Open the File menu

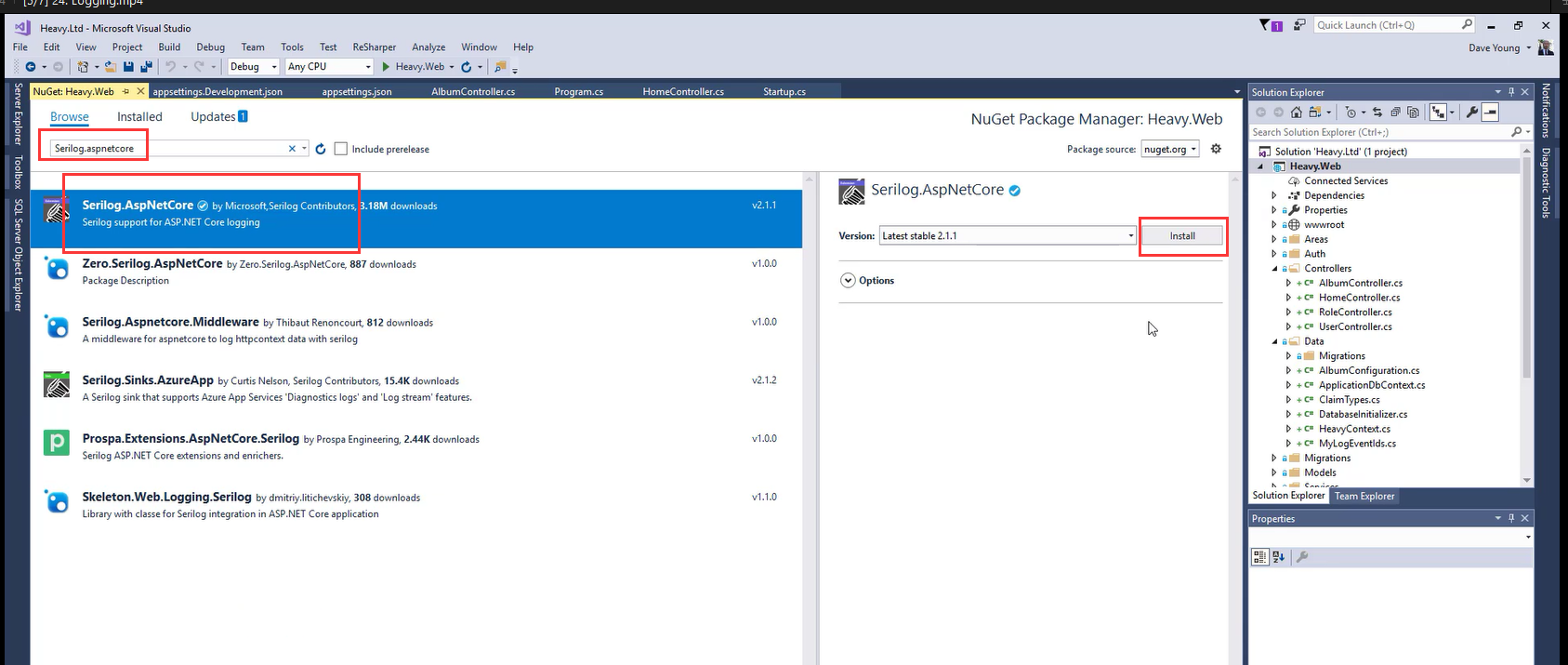pos(20,47)
